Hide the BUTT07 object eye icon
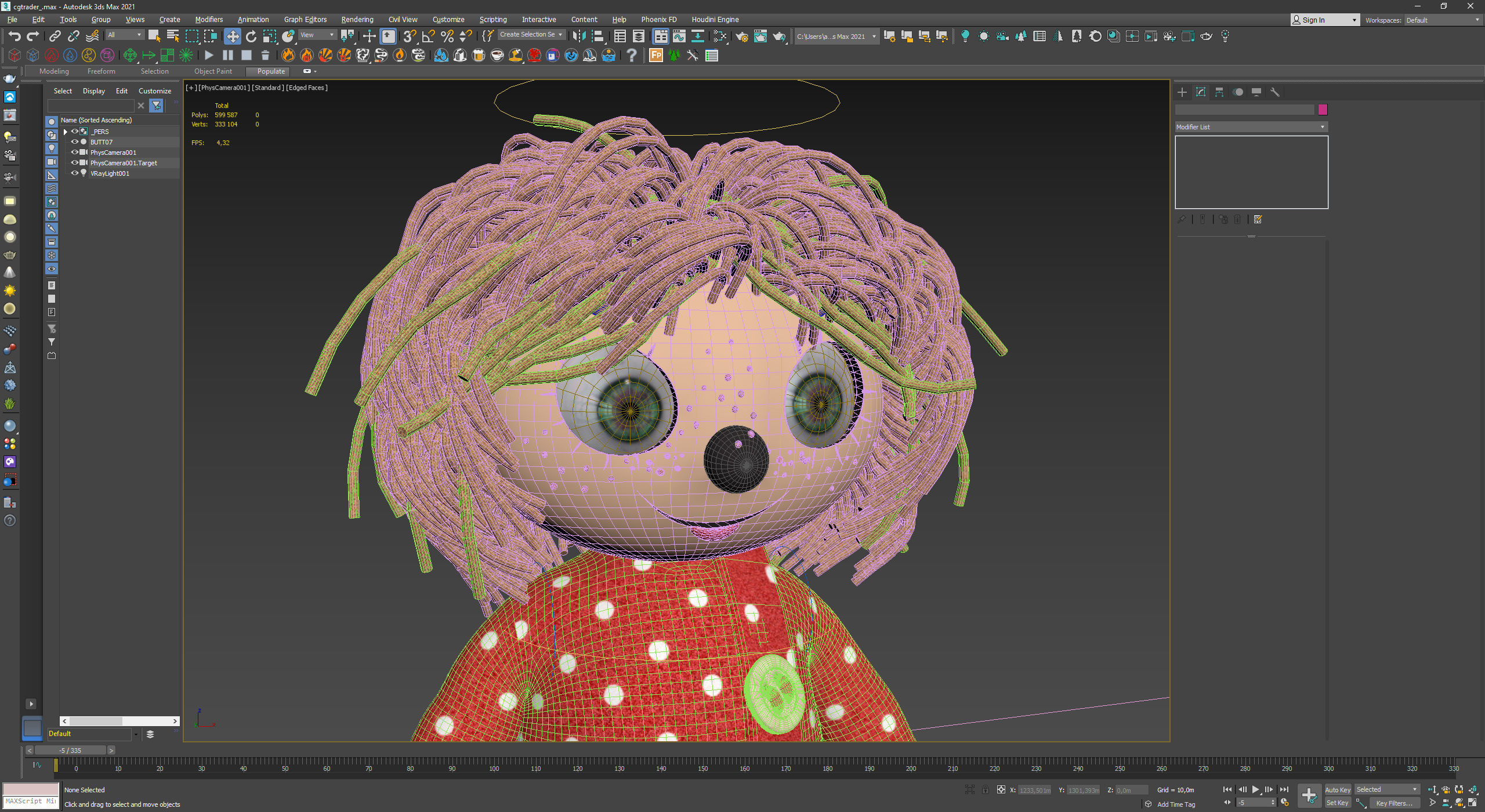This screenshot has width=1485, height=812. [75, 142]
